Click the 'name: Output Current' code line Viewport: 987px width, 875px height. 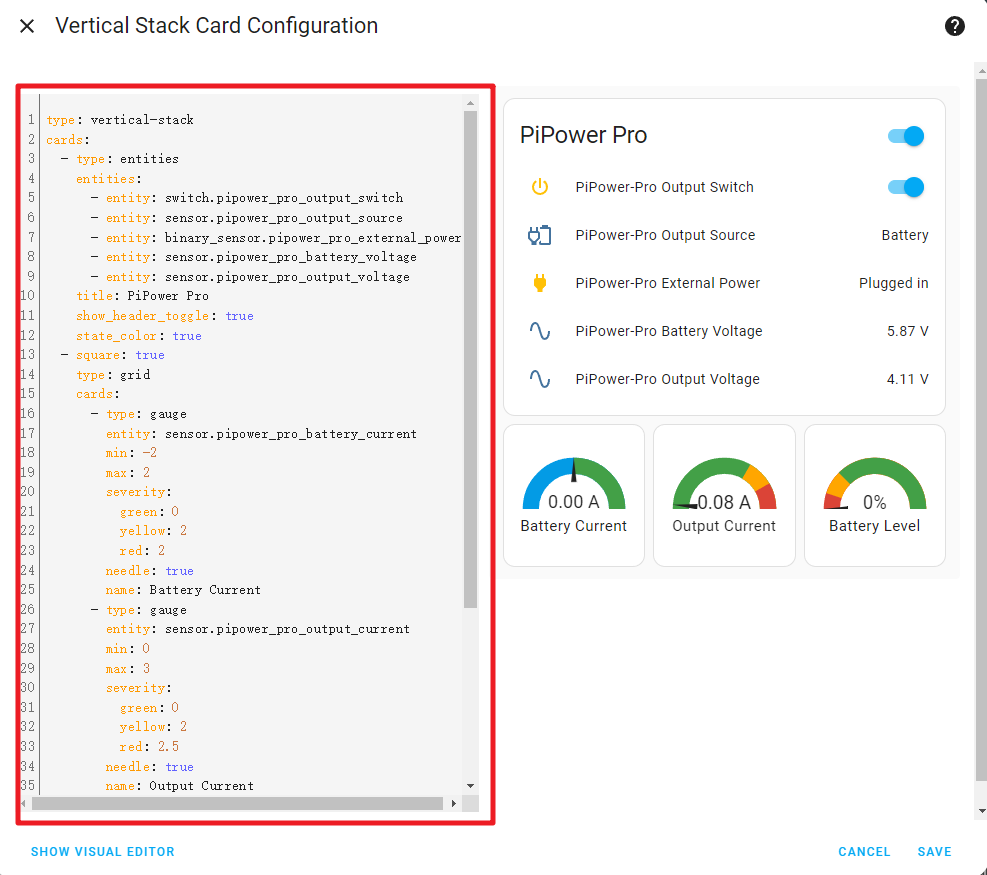[x=180, y=786]
